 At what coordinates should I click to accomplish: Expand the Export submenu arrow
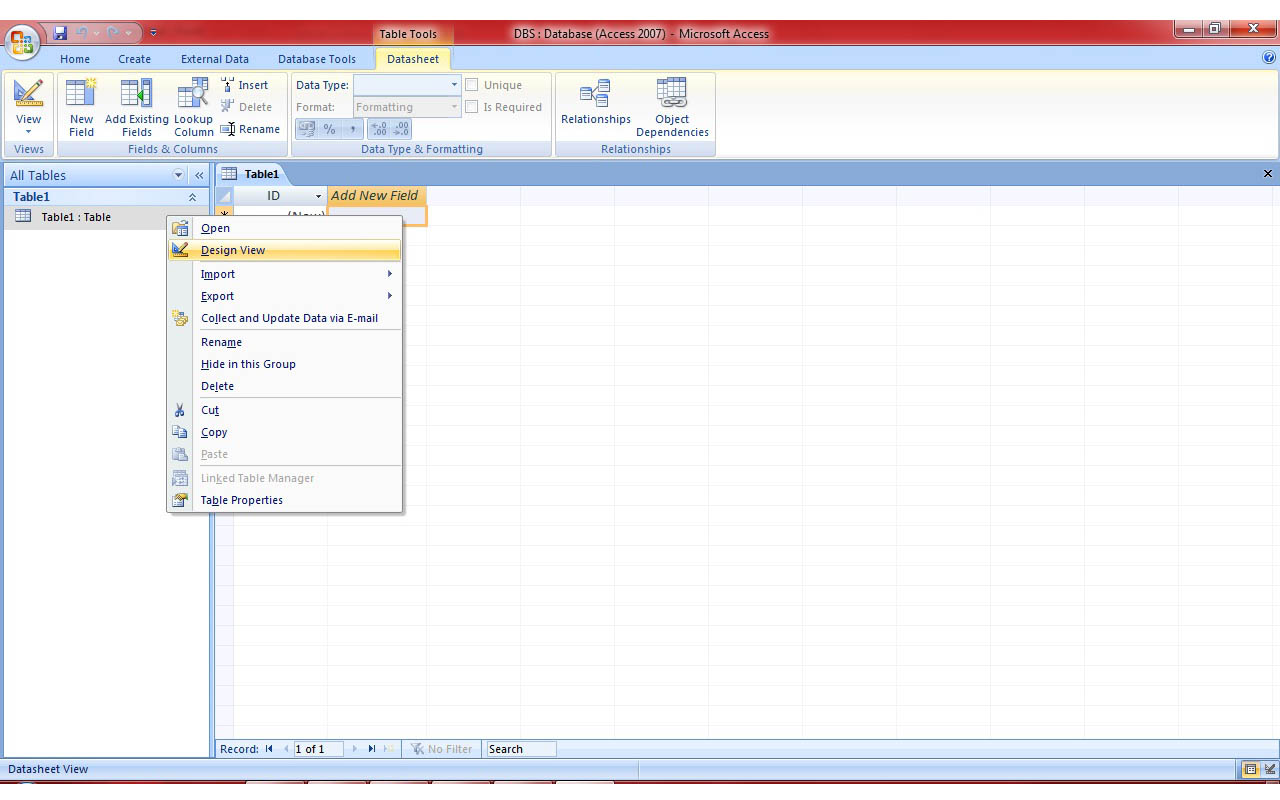(x=390, y=296)
